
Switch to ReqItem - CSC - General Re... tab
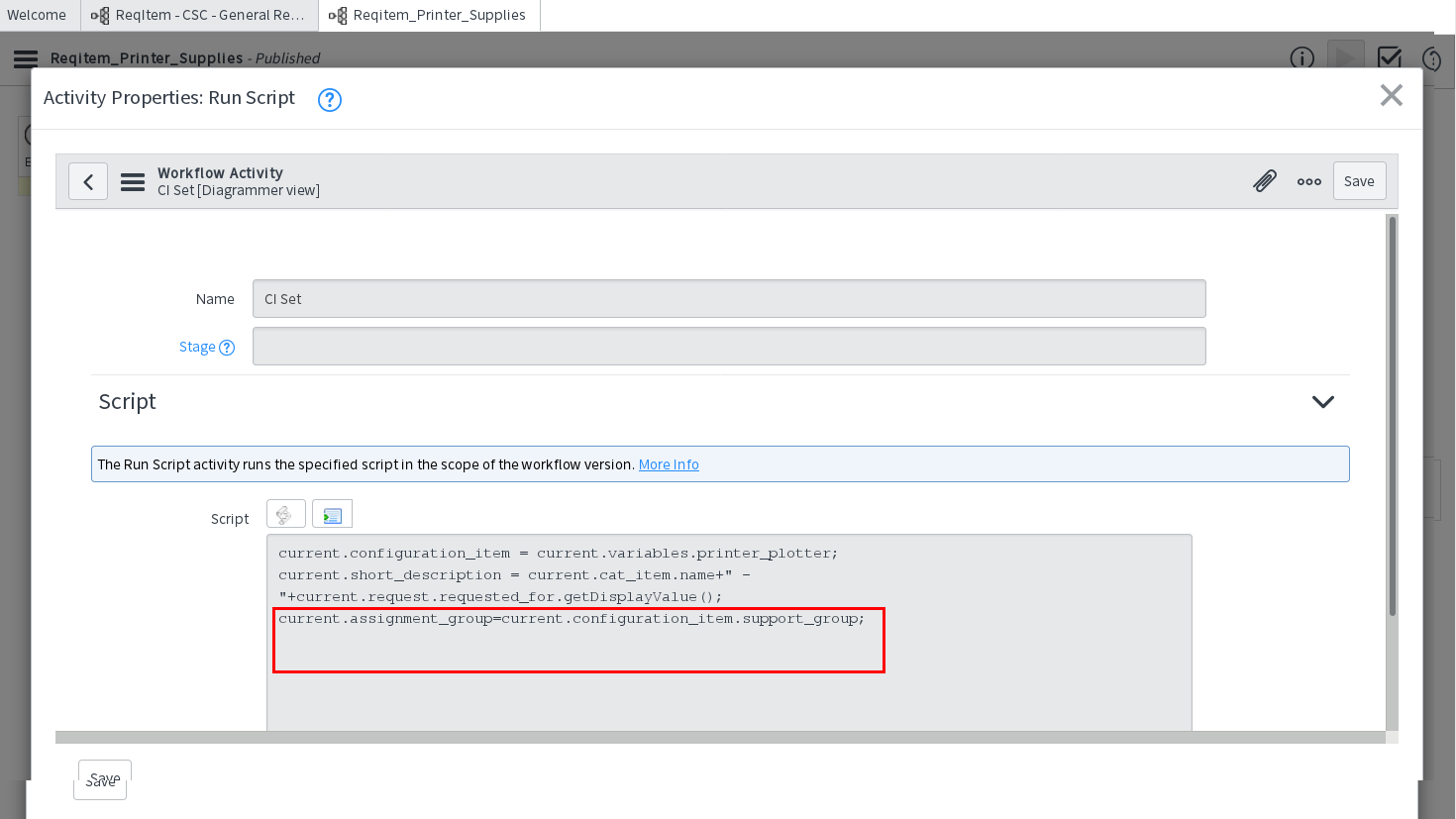click(199, 15)
